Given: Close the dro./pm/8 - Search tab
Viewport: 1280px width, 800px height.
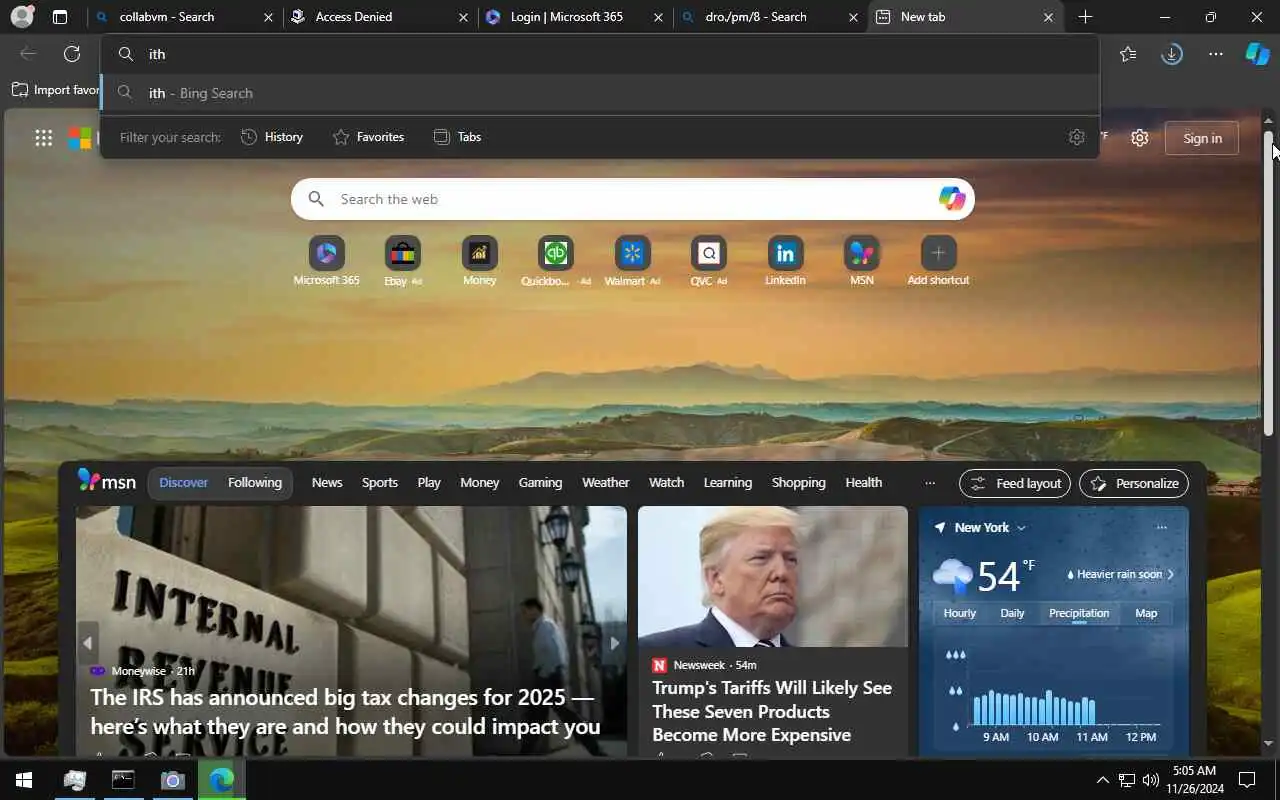Looking at the screenshot, I should [853, 17].
